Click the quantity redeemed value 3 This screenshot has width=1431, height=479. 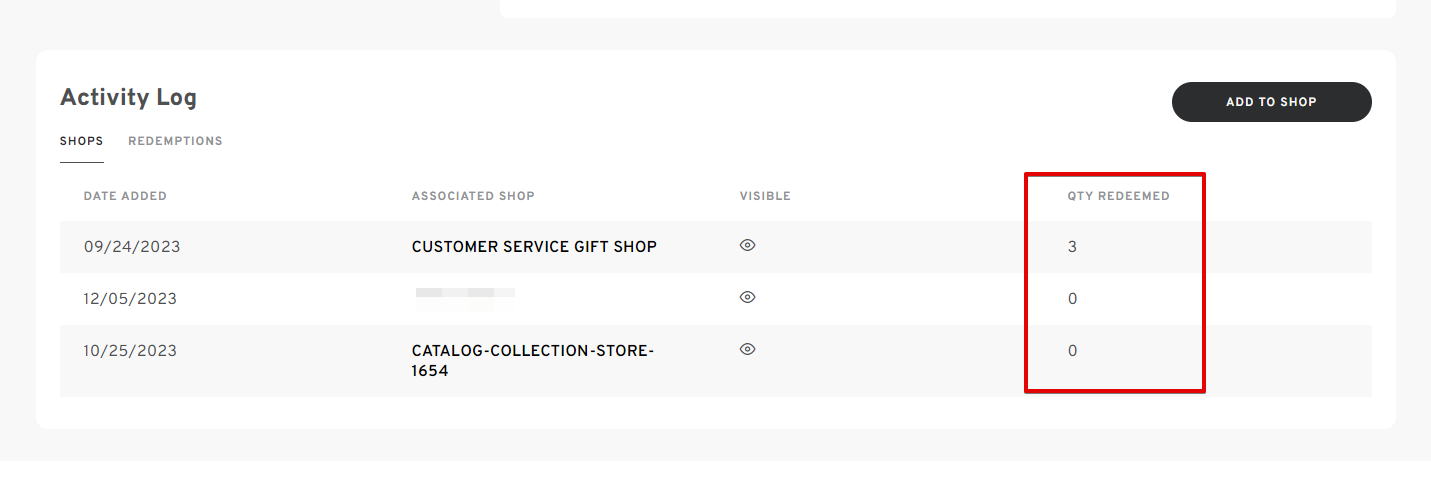(x=1072, y=246)
